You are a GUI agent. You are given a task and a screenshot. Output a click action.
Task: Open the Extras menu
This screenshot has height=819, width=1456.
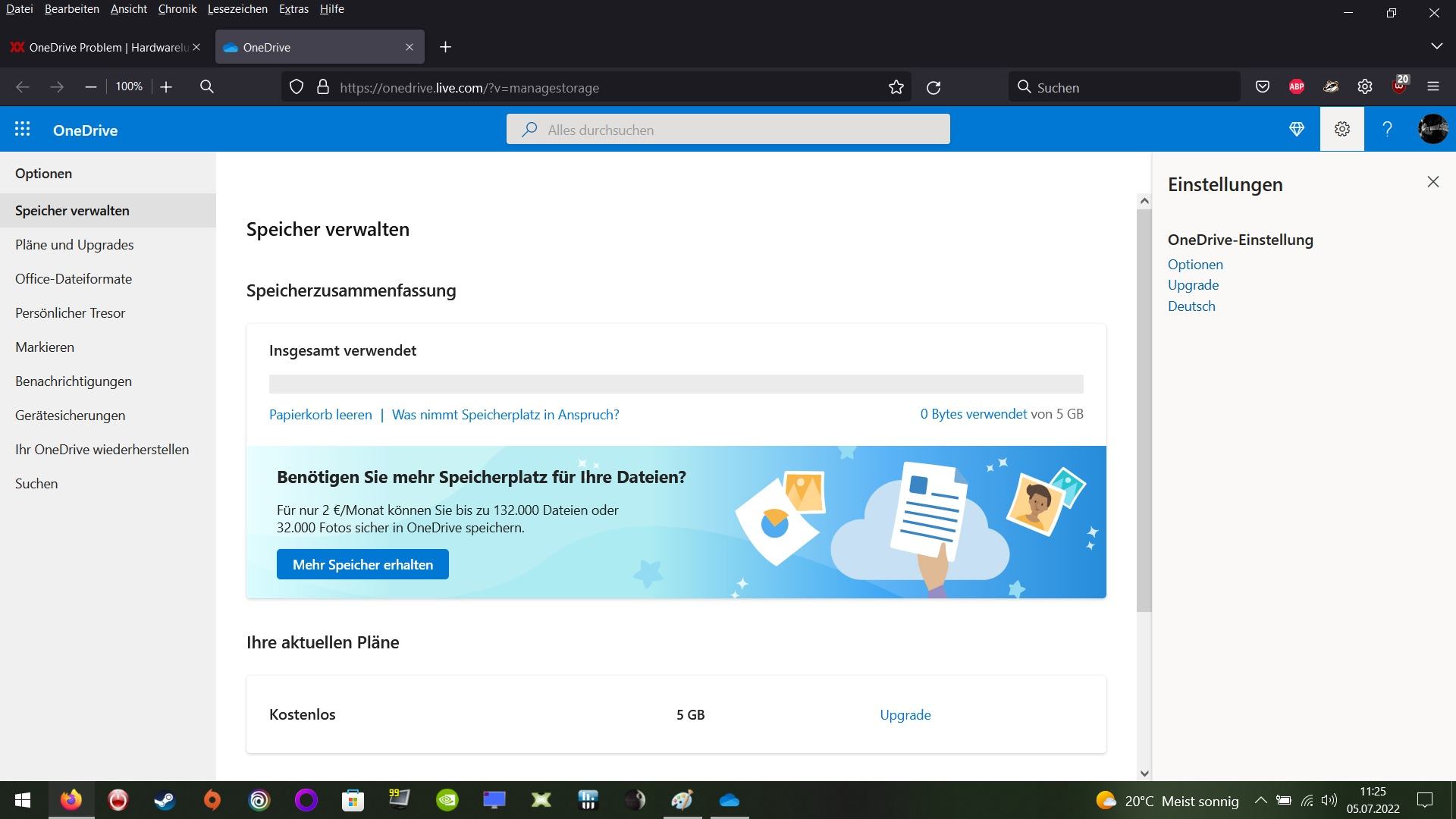[293, 9]
